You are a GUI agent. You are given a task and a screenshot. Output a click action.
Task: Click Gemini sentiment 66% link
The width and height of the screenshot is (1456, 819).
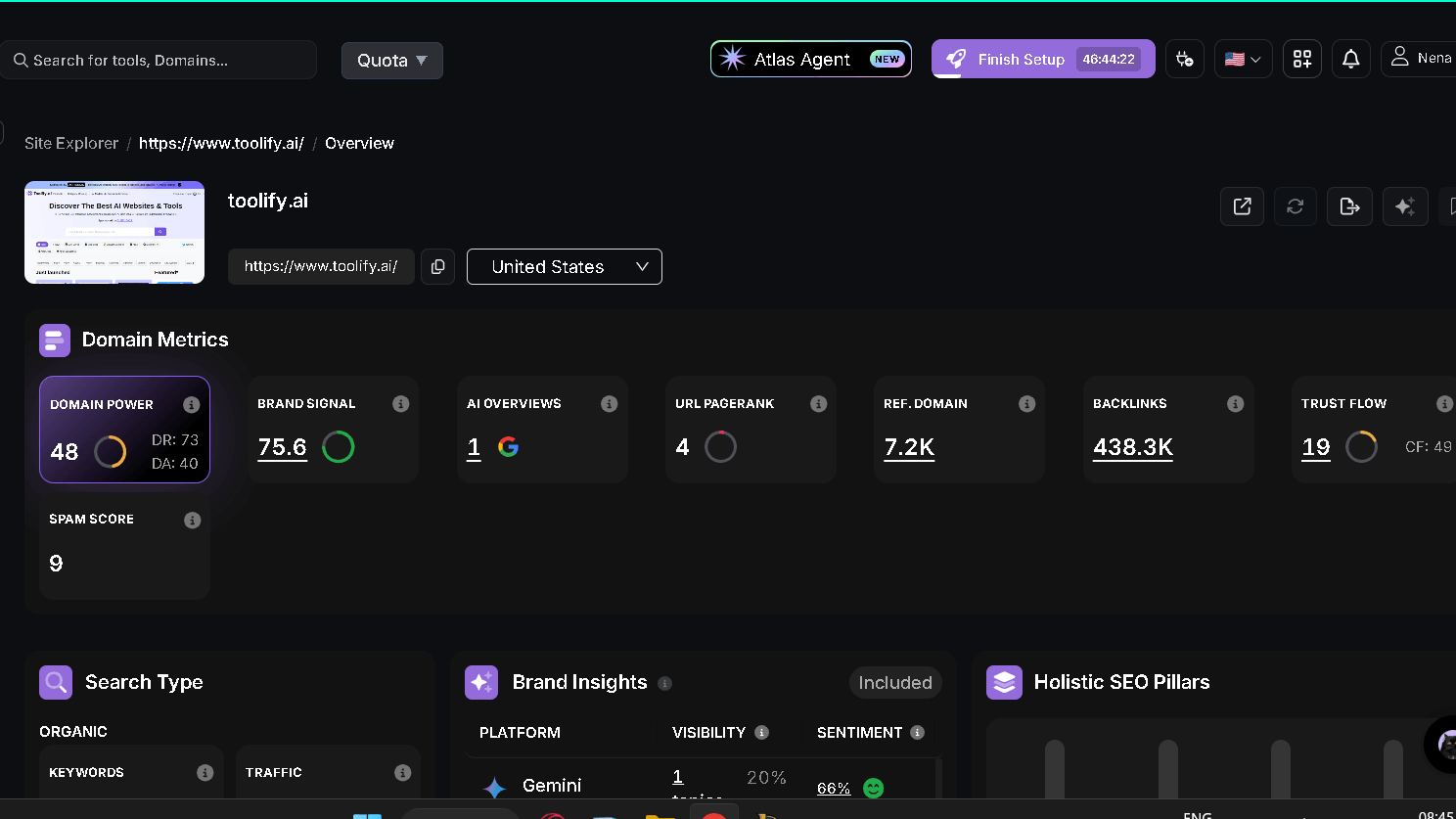click(x=834, y=788)
